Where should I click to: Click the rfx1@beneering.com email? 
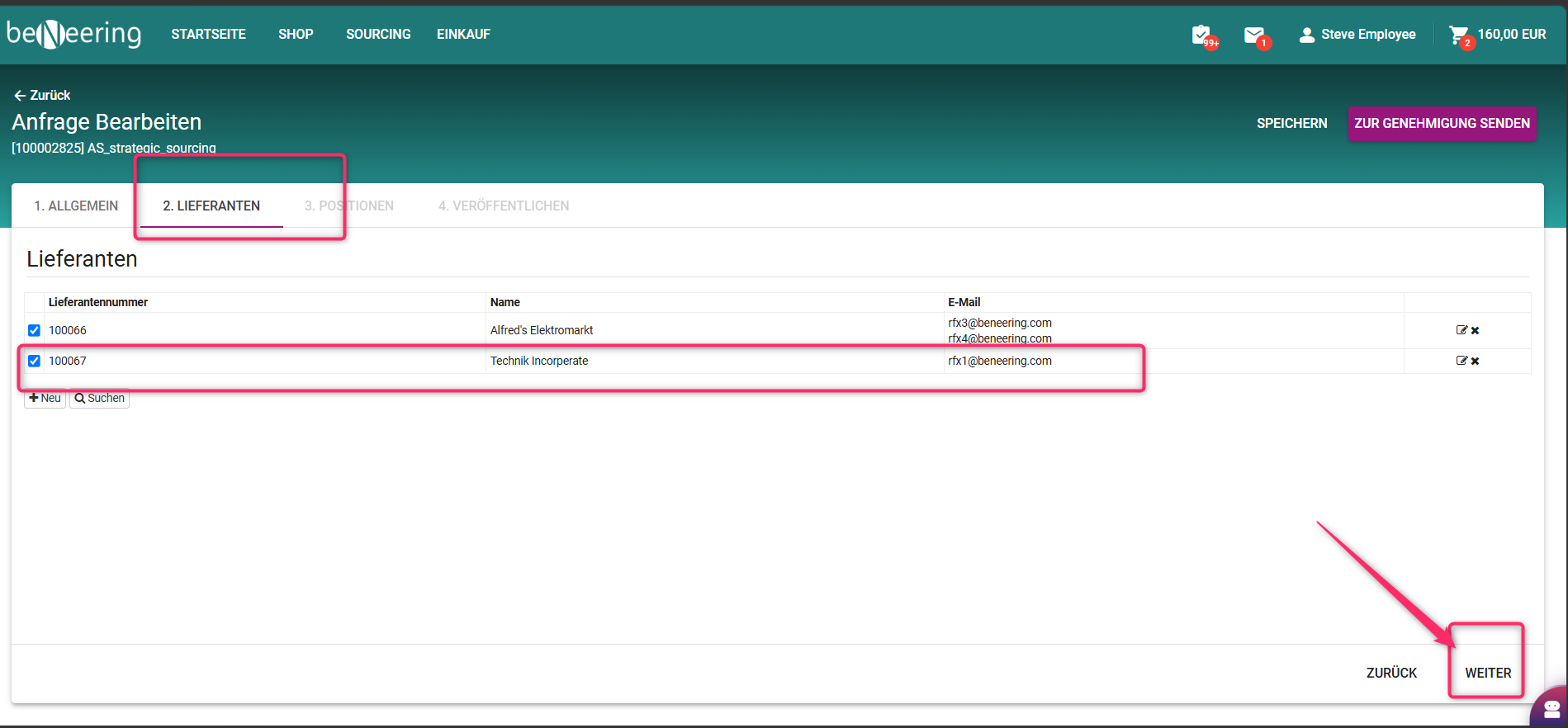(1000, 361)
